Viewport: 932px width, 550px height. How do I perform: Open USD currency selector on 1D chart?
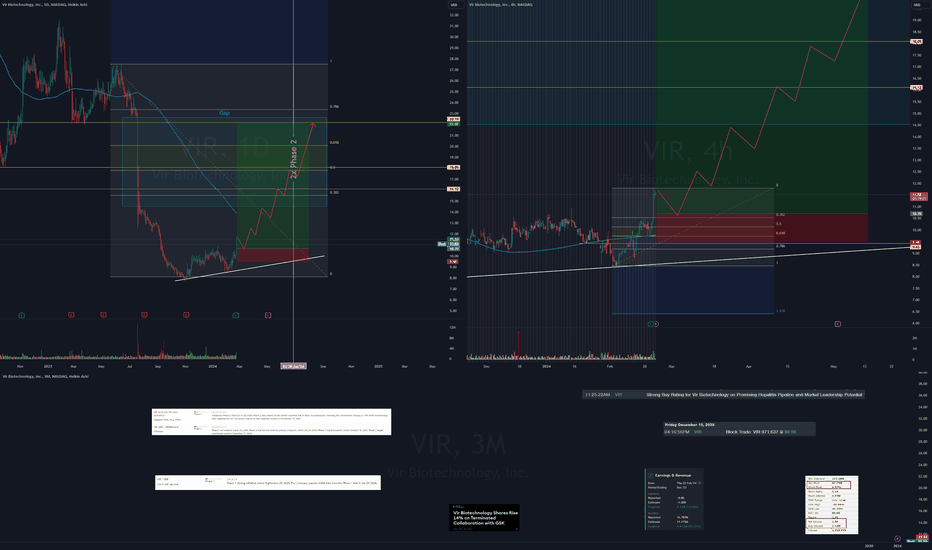454,5
